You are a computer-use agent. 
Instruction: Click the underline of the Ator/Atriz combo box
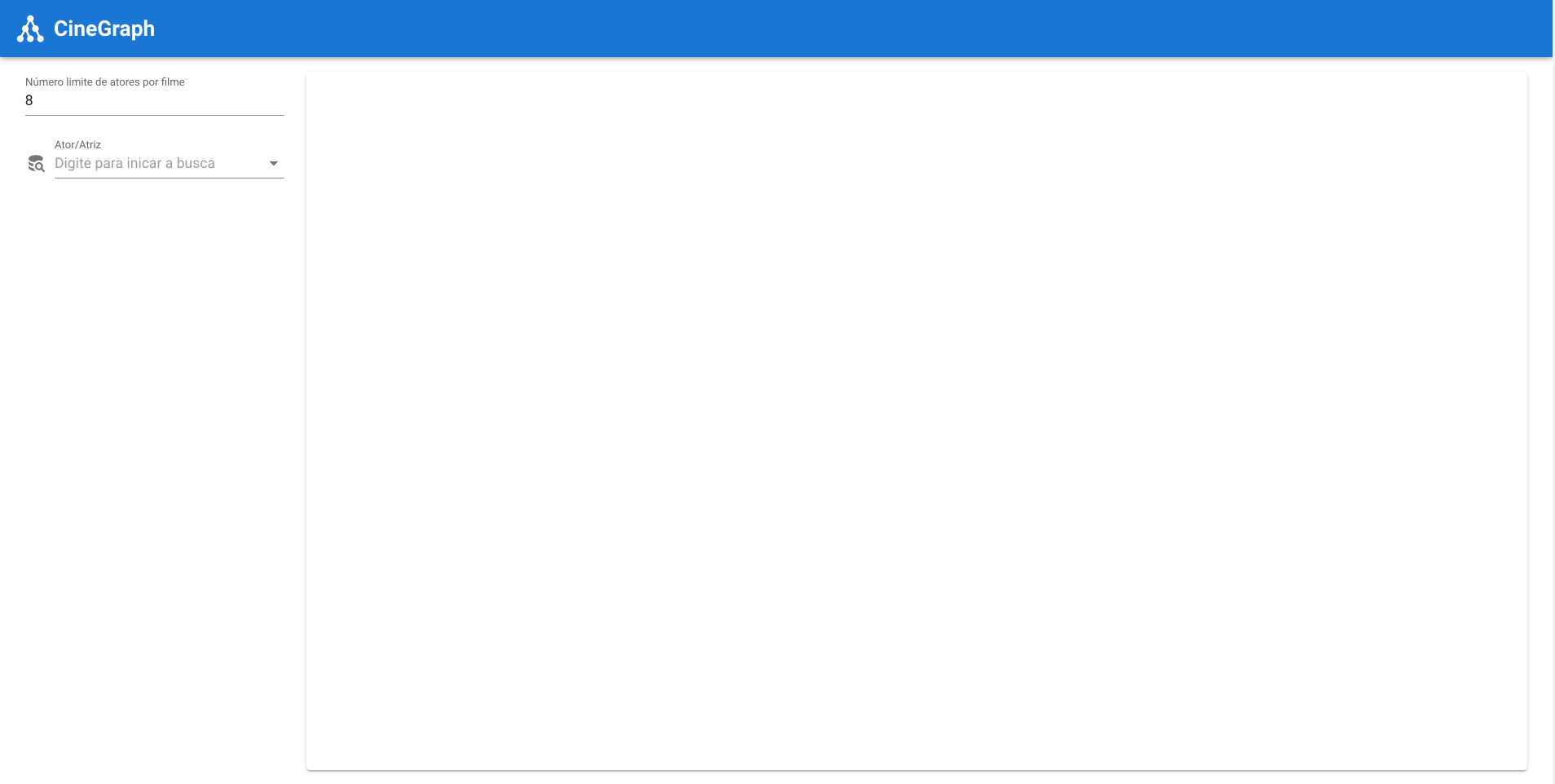[x=170, y=178]
